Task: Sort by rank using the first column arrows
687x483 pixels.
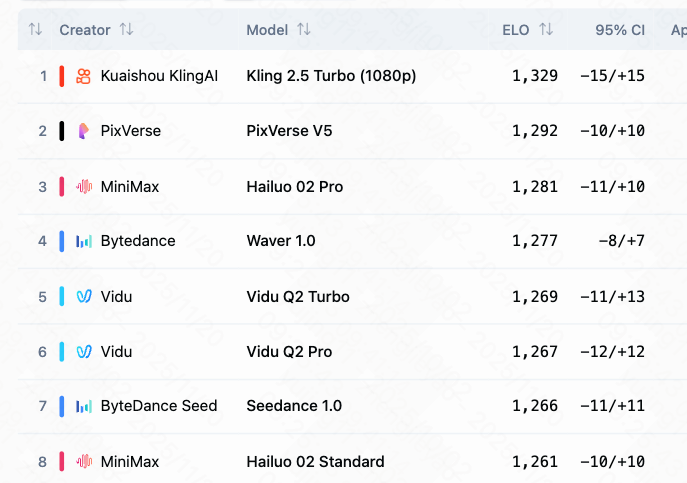Action: (x=35, y=30)
